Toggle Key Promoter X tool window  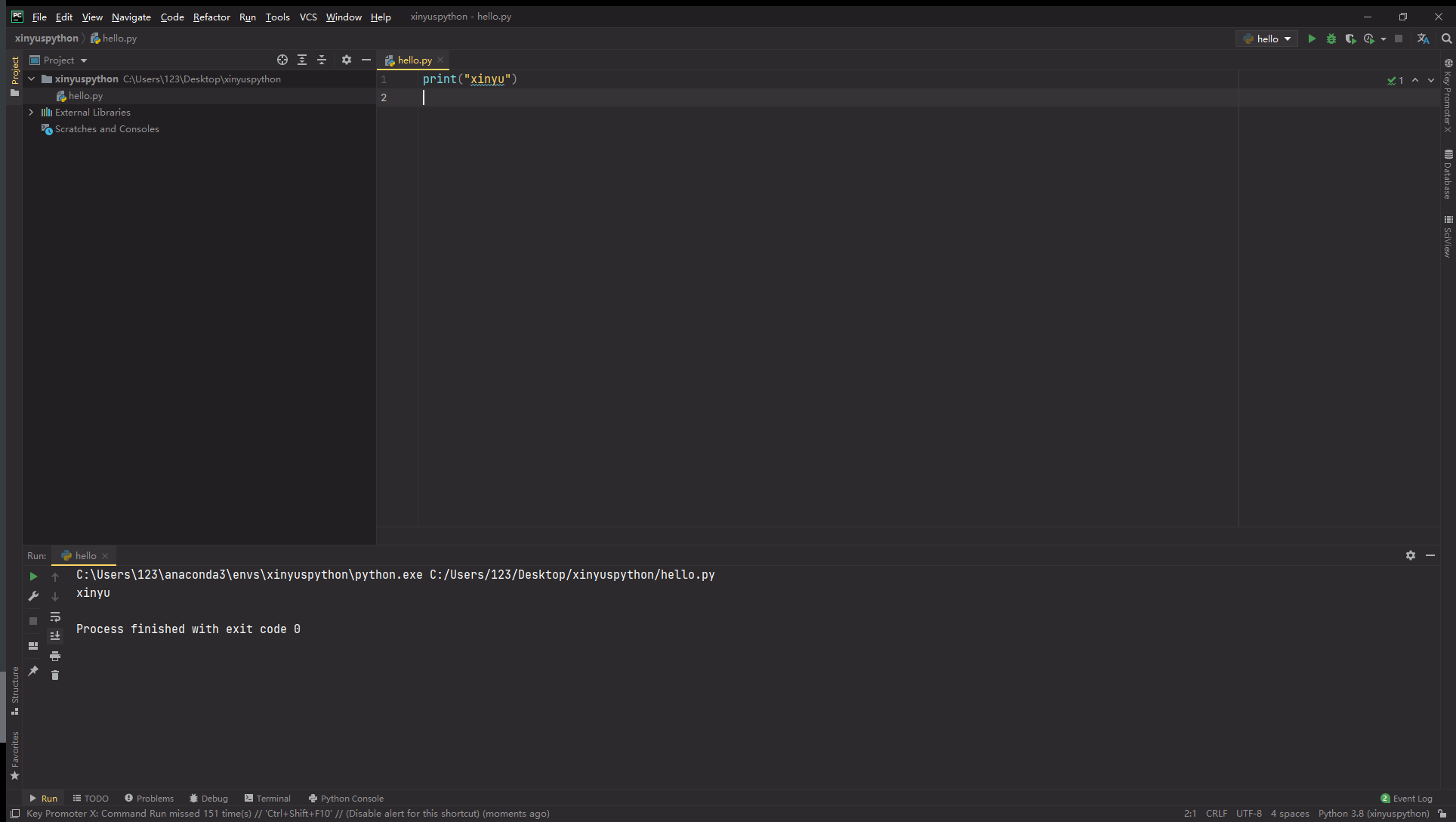coord(1448,95)
